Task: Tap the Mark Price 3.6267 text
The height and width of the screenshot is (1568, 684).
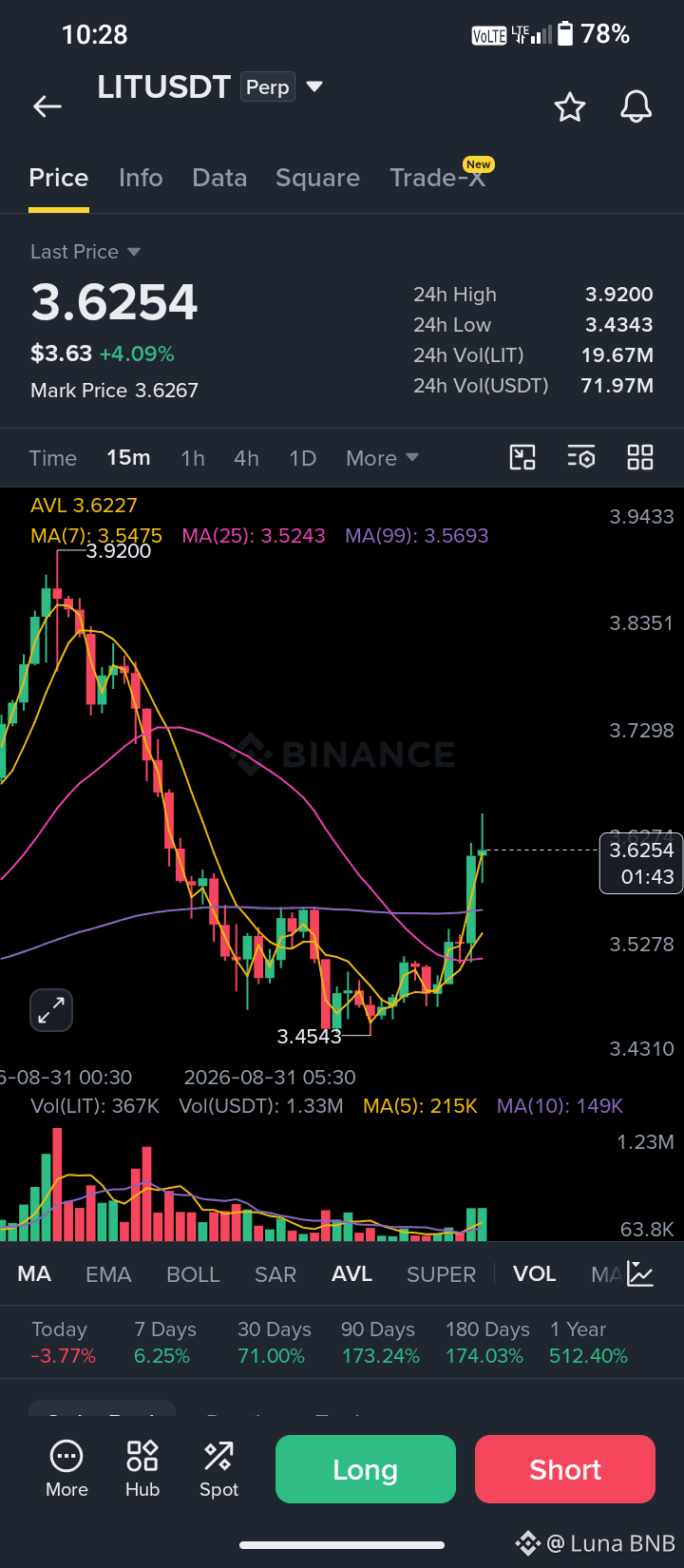Action: 114,391
